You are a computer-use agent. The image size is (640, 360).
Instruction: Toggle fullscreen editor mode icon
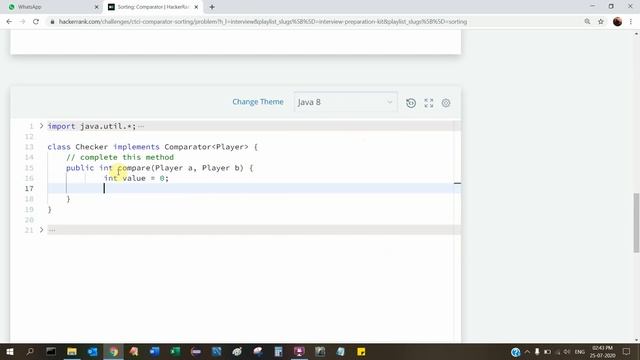[429, 103]
